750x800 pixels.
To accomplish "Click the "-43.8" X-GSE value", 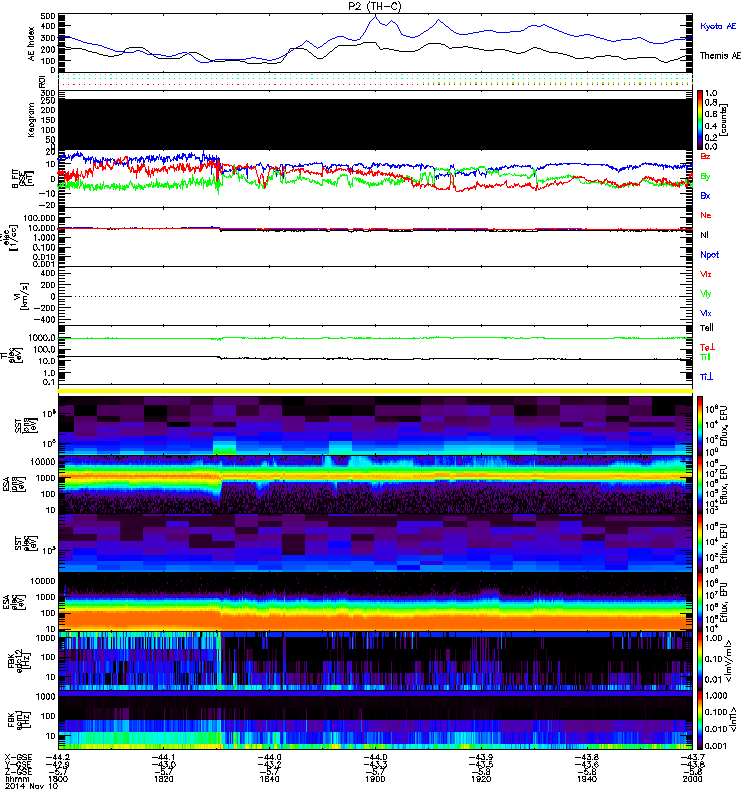I will (x=587, y=758).
